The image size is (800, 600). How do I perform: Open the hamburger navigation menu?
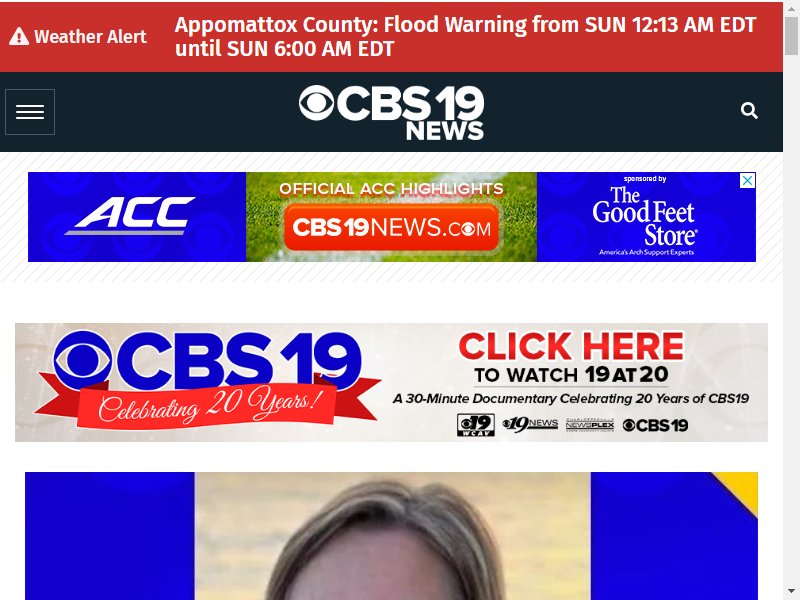click(30, 112)
